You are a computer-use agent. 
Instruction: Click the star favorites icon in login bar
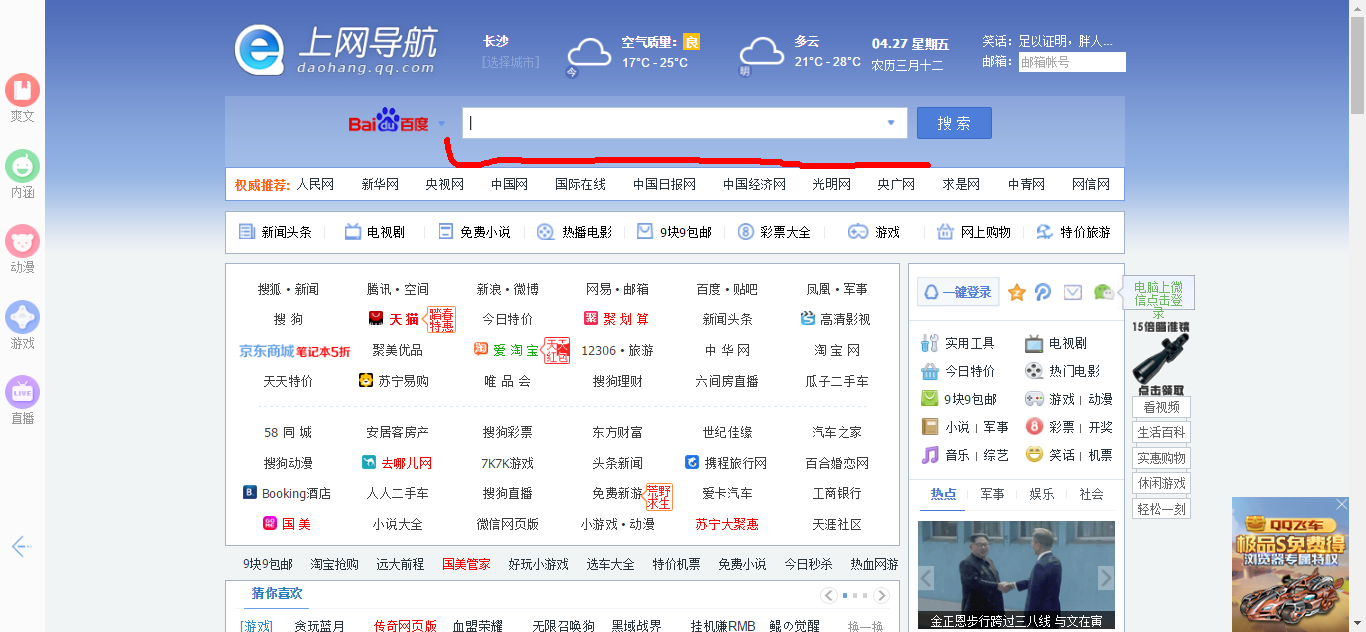click(1017, 292)
